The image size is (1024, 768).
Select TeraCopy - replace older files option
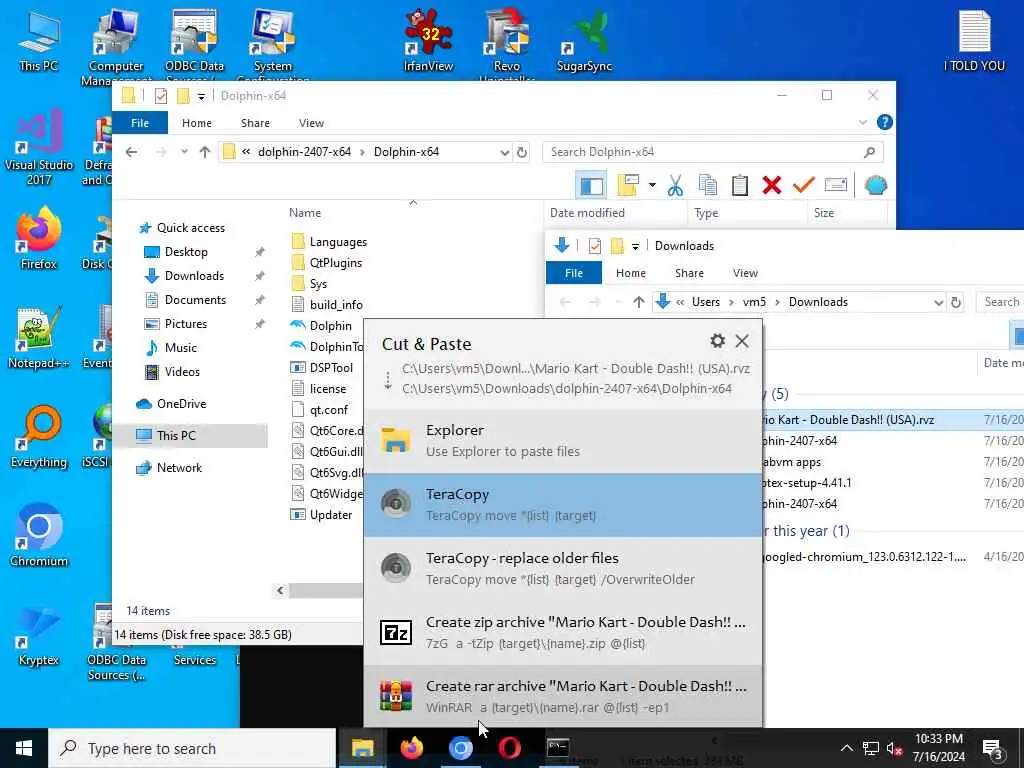point(563,569)
